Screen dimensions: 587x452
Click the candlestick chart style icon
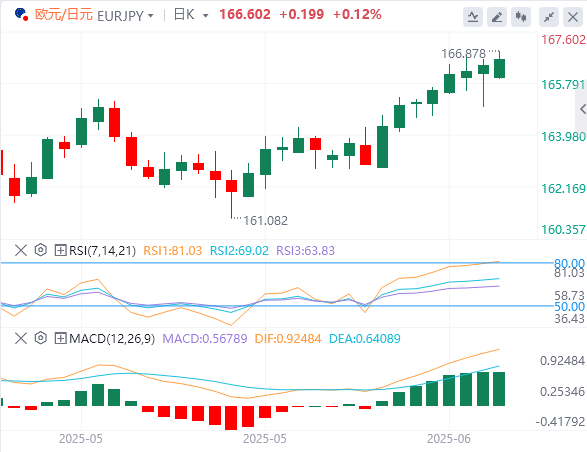coord(521,17)
